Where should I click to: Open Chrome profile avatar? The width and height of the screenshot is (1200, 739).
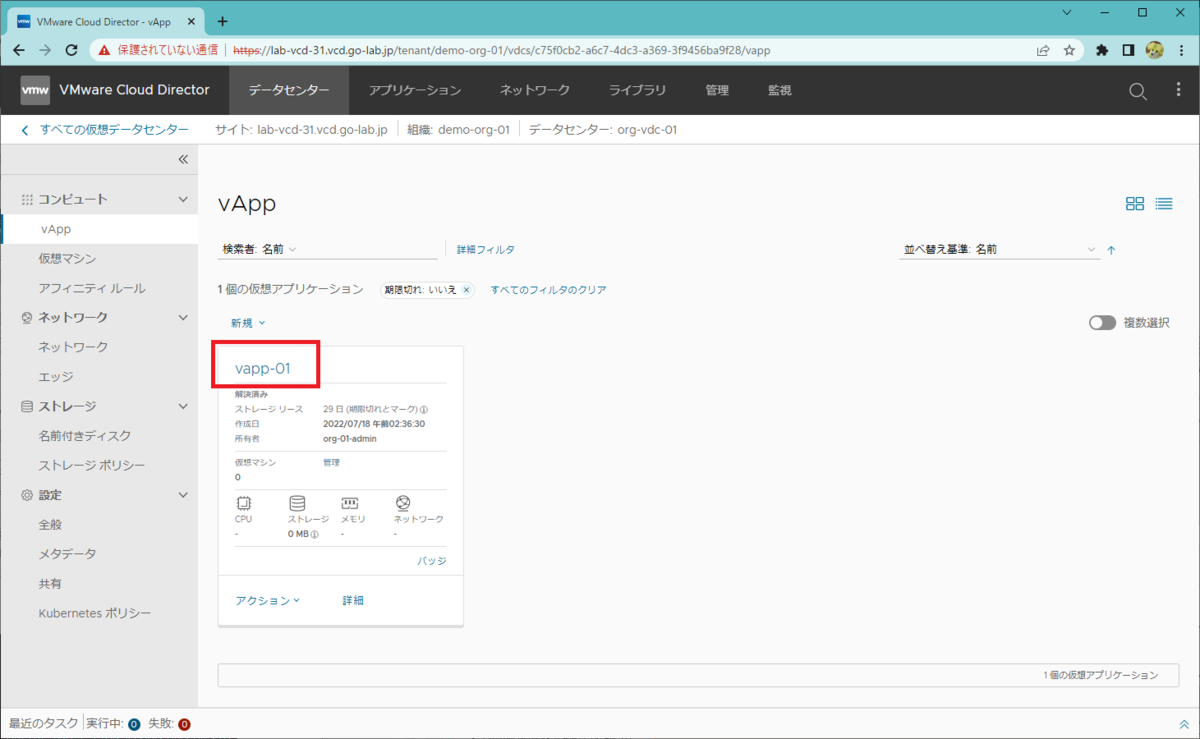1154,50
